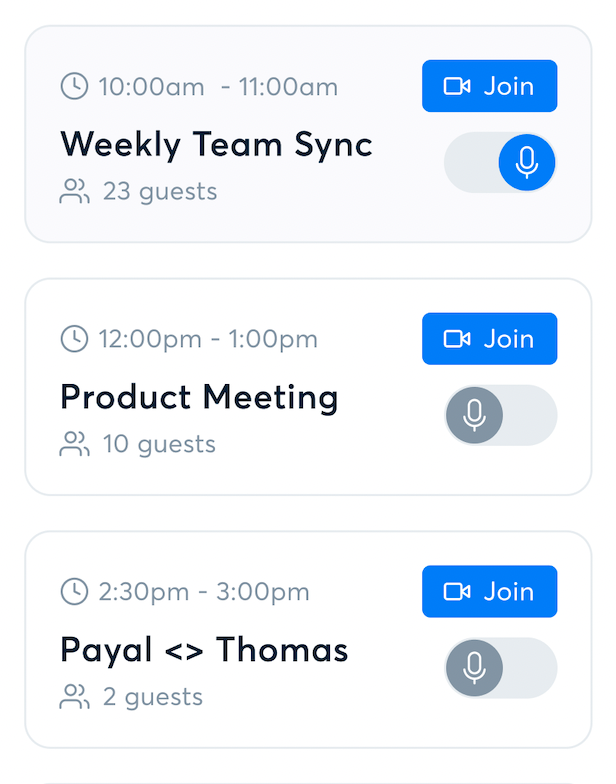Click the clock icon beside 12:00pm
The image size is (616, 784).
tap(74, 339)
